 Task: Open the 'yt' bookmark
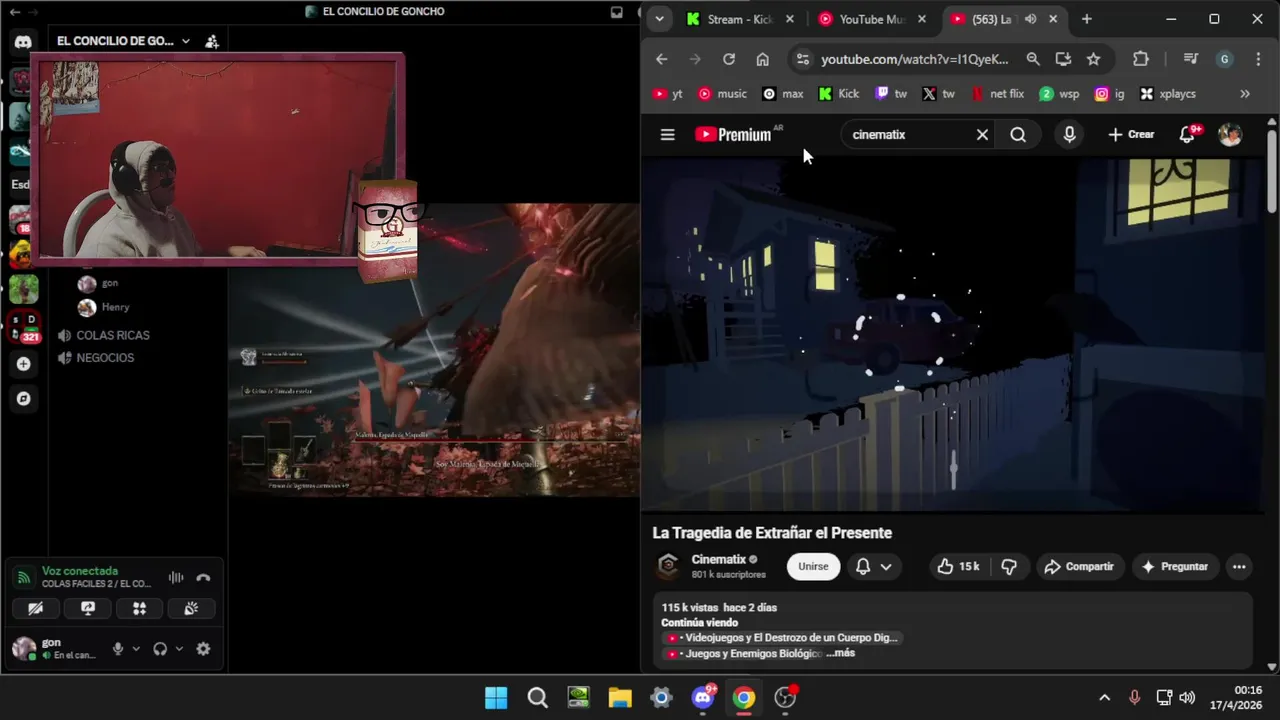pyautogui.click(x=668, y=94)
